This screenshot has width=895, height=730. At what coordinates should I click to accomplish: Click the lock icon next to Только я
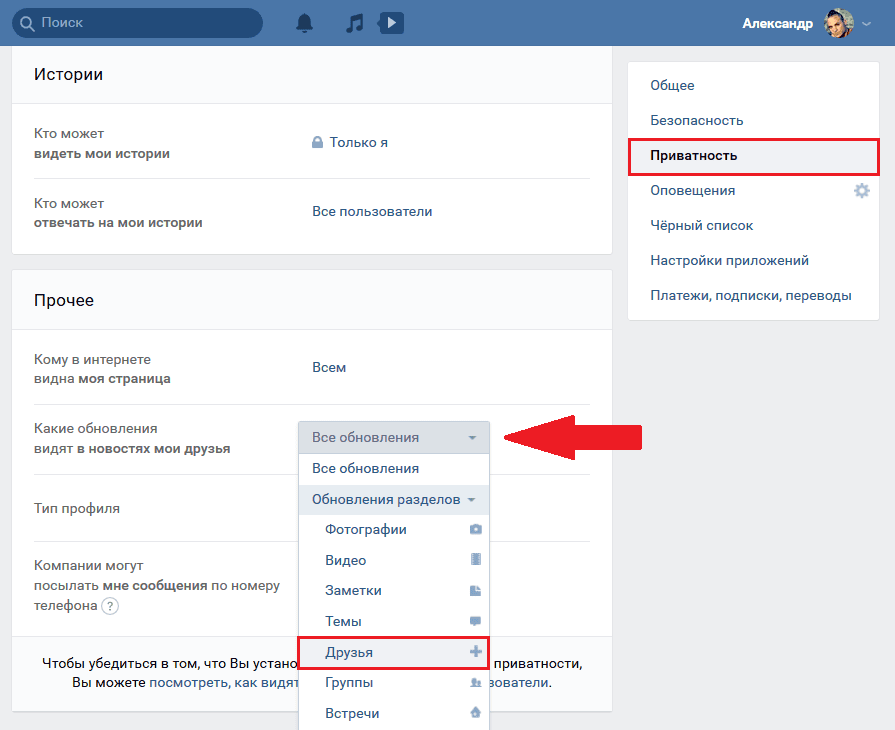[317, 142]
